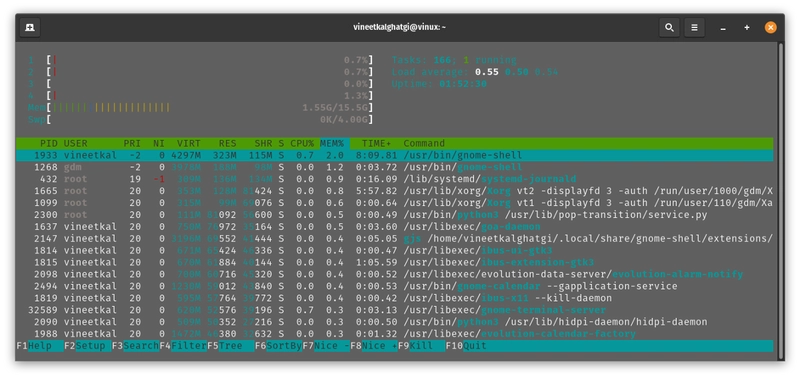The width and height of the screenshot is (800, 378).
Task: Click the minus zoom-out icon in header
Action: pyautogui.click(x=723, y=28)
